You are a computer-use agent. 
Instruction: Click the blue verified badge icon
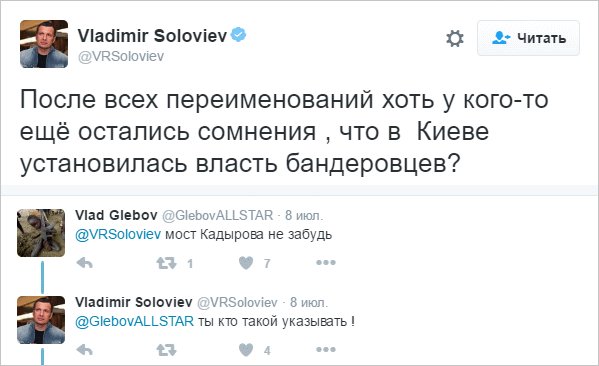tap(238, 35)
